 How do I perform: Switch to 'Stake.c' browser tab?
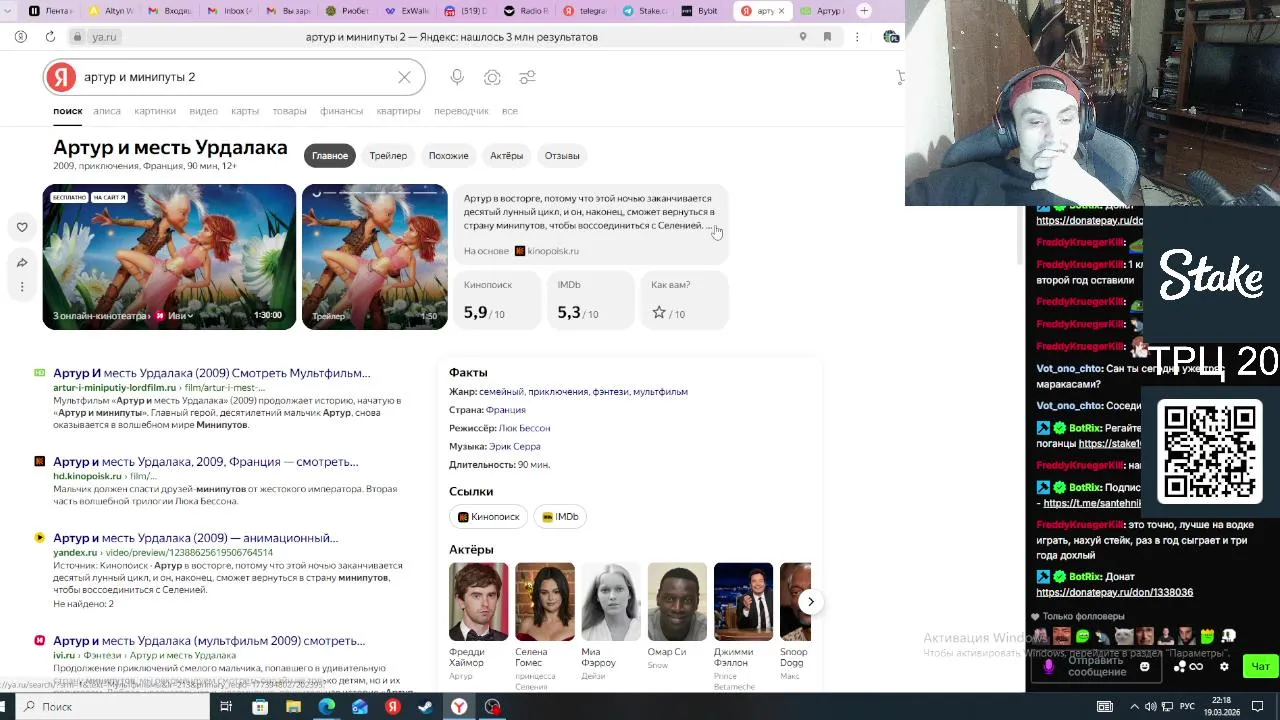coord(644,11)
